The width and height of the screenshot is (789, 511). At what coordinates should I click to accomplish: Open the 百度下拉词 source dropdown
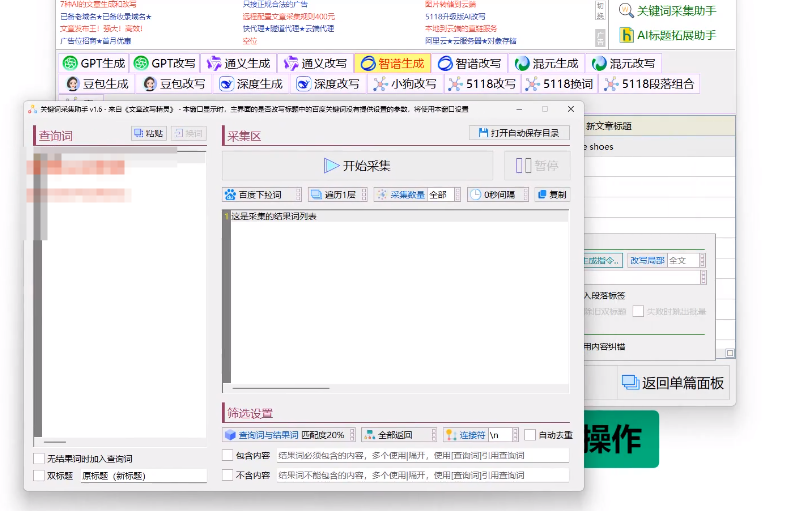pos(262,195)
